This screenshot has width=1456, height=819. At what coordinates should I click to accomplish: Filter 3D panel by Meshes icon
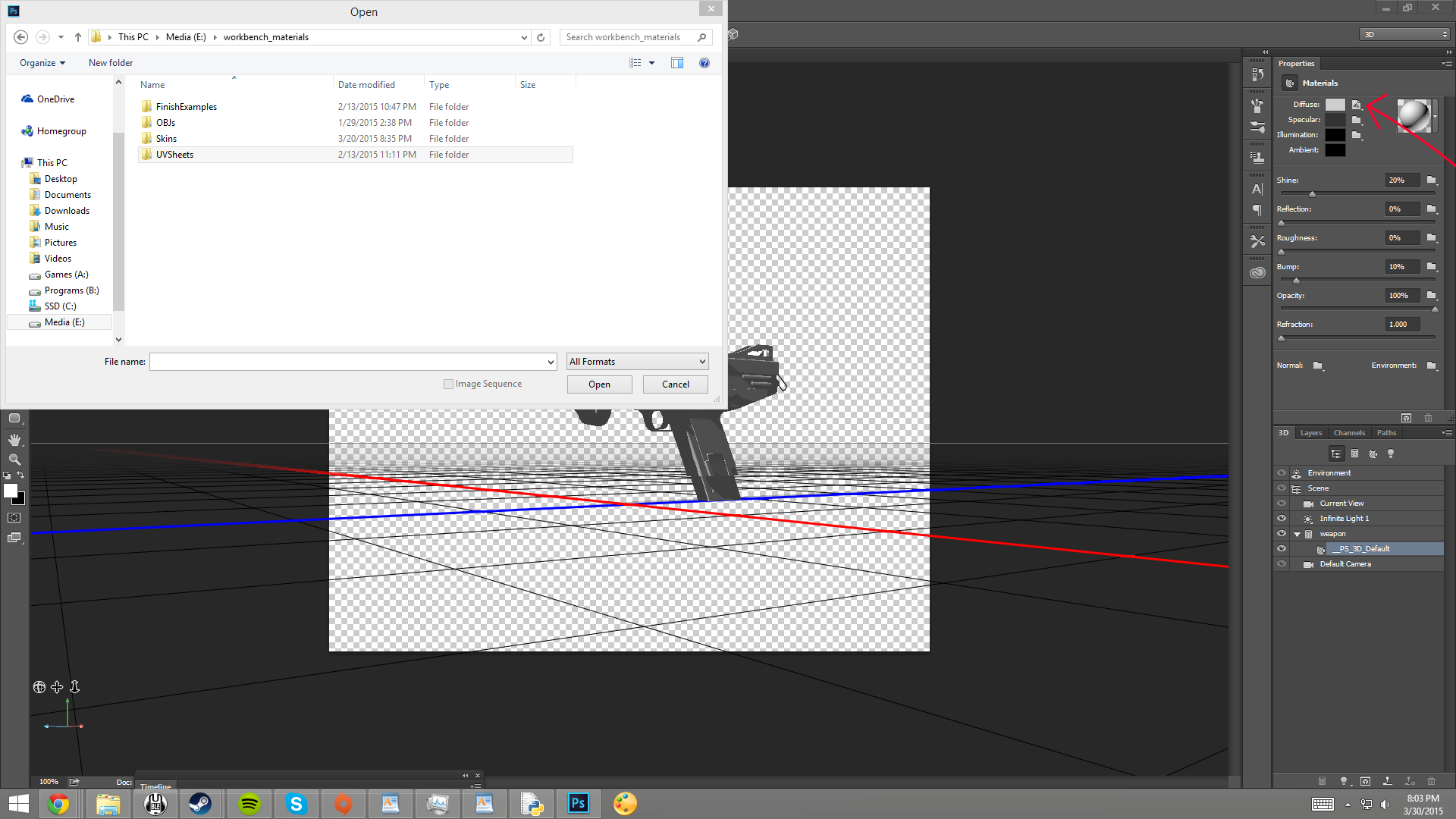[1354, 453]
